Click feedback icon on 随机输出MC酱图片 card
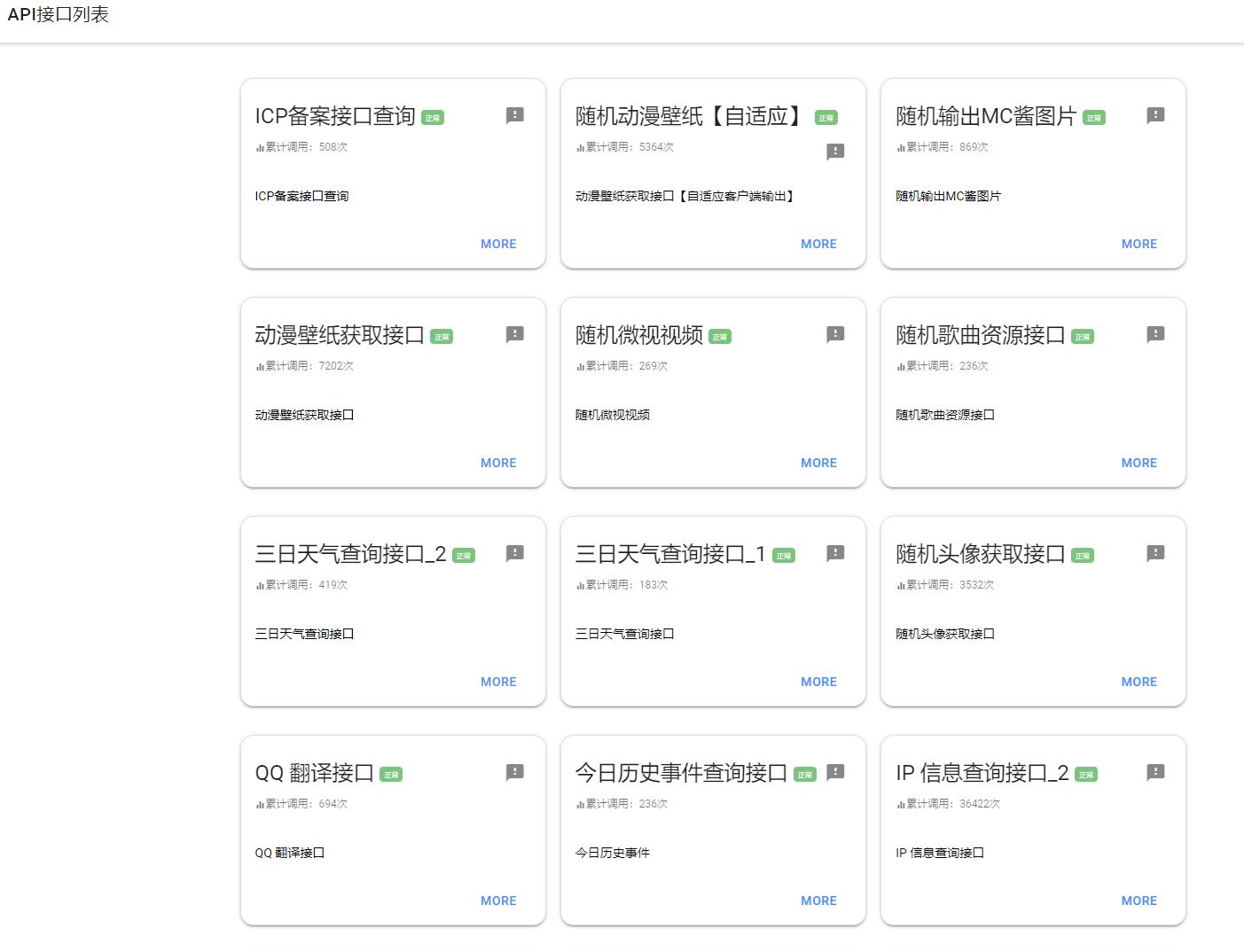This screenshot has height=952, width=1244. [x=1155, y=115]
